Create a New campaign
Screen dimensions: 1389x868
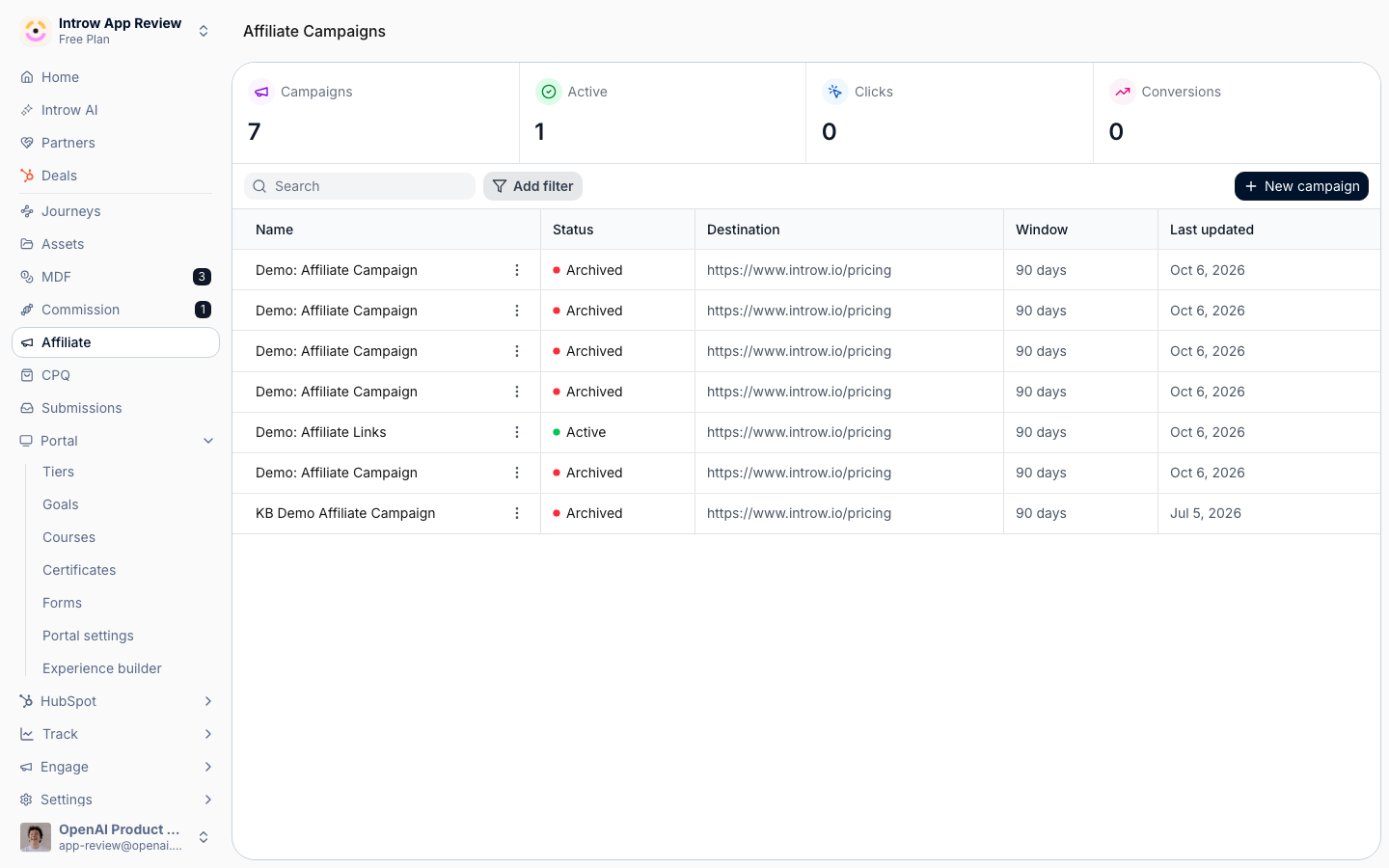click(1301, 186)
